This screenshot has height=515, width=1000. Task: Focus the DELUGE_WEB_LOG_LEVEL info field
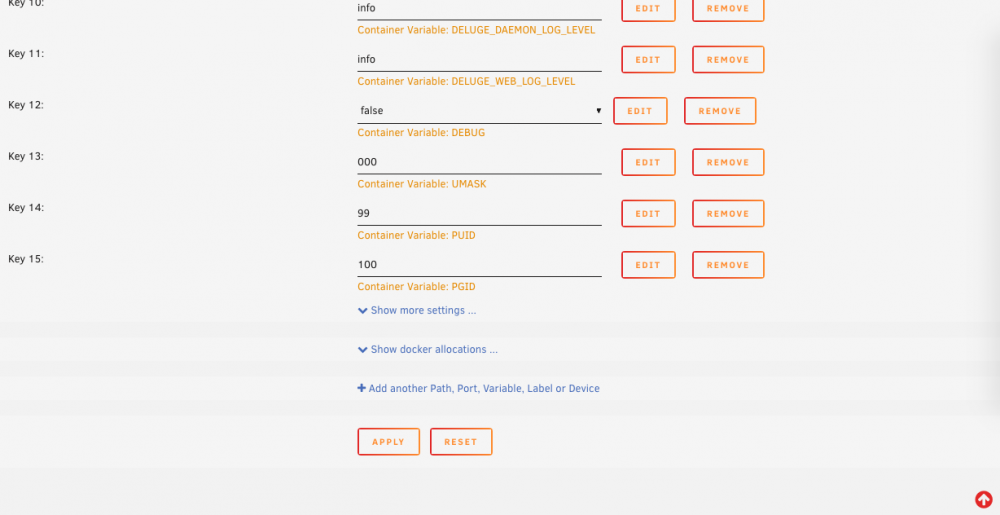(480, 59)
